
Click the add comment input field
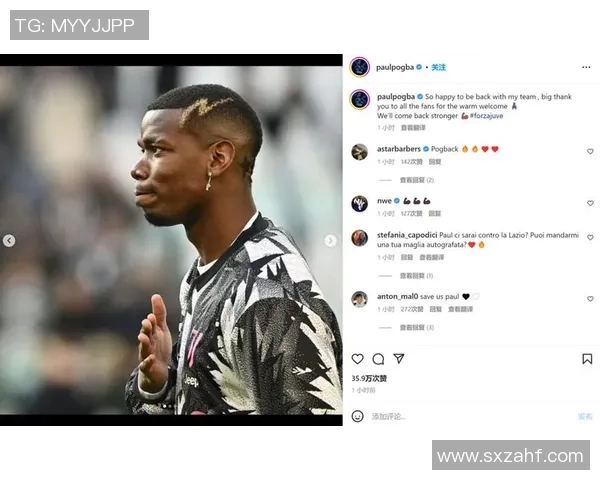[x=471, y=416]
